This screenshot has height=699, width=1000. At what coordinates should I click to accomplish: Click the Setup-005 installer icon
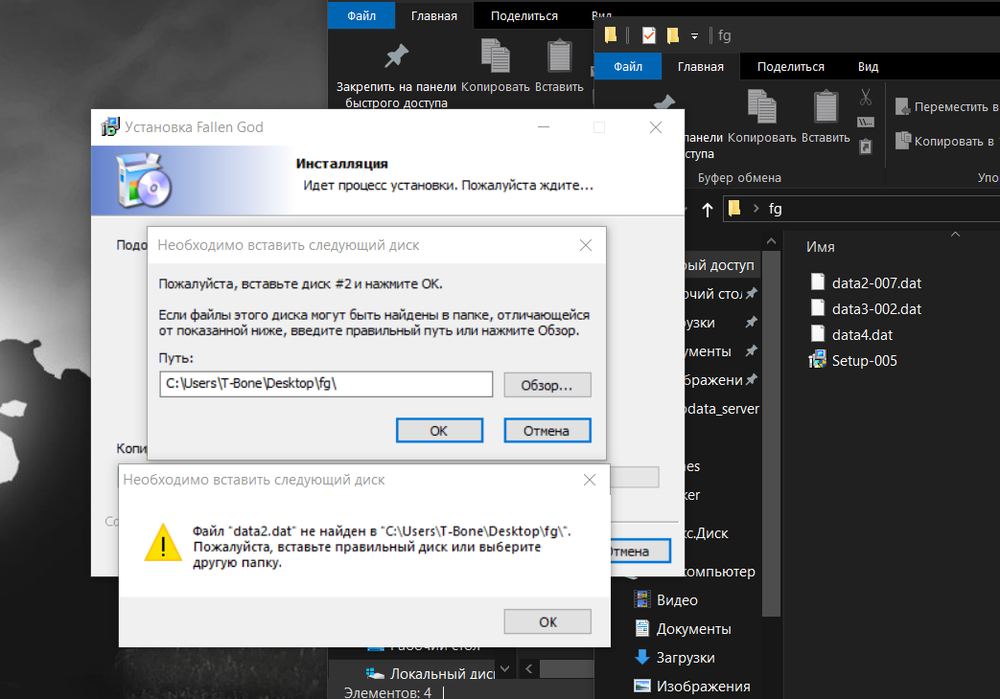coord(817,360)
